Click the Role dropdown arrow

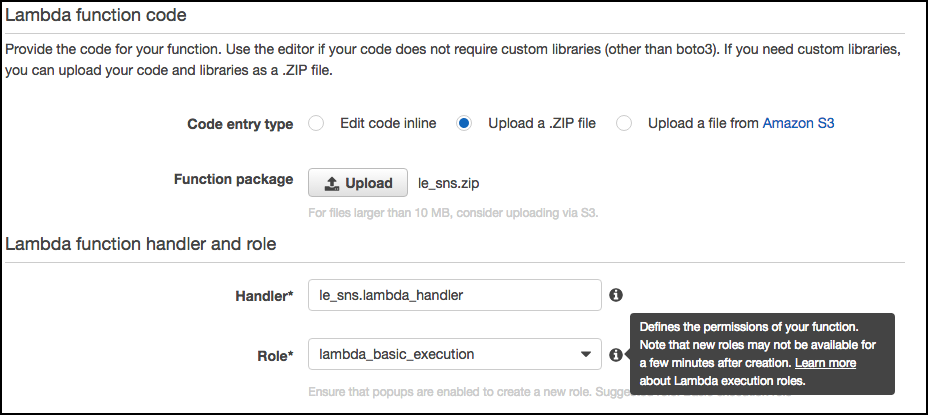(x=584, y=355)
